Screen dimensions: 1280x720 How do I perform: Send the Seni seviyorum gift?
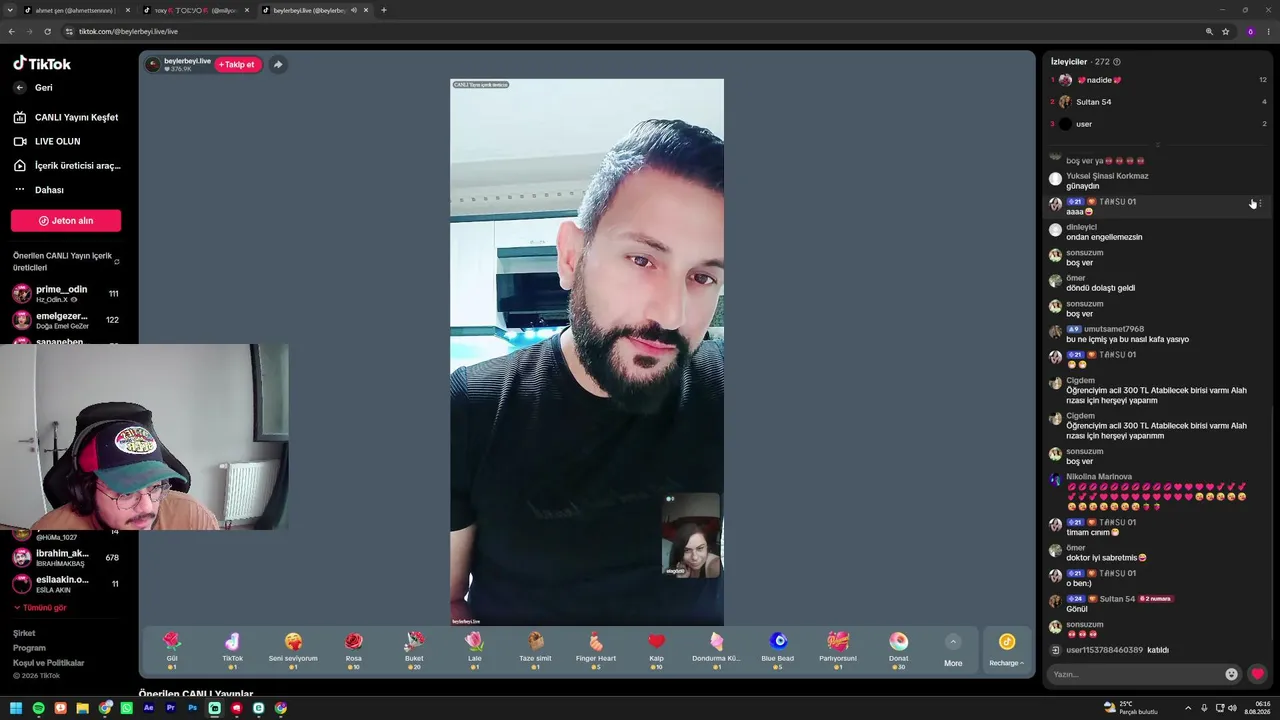coord(293,649)
